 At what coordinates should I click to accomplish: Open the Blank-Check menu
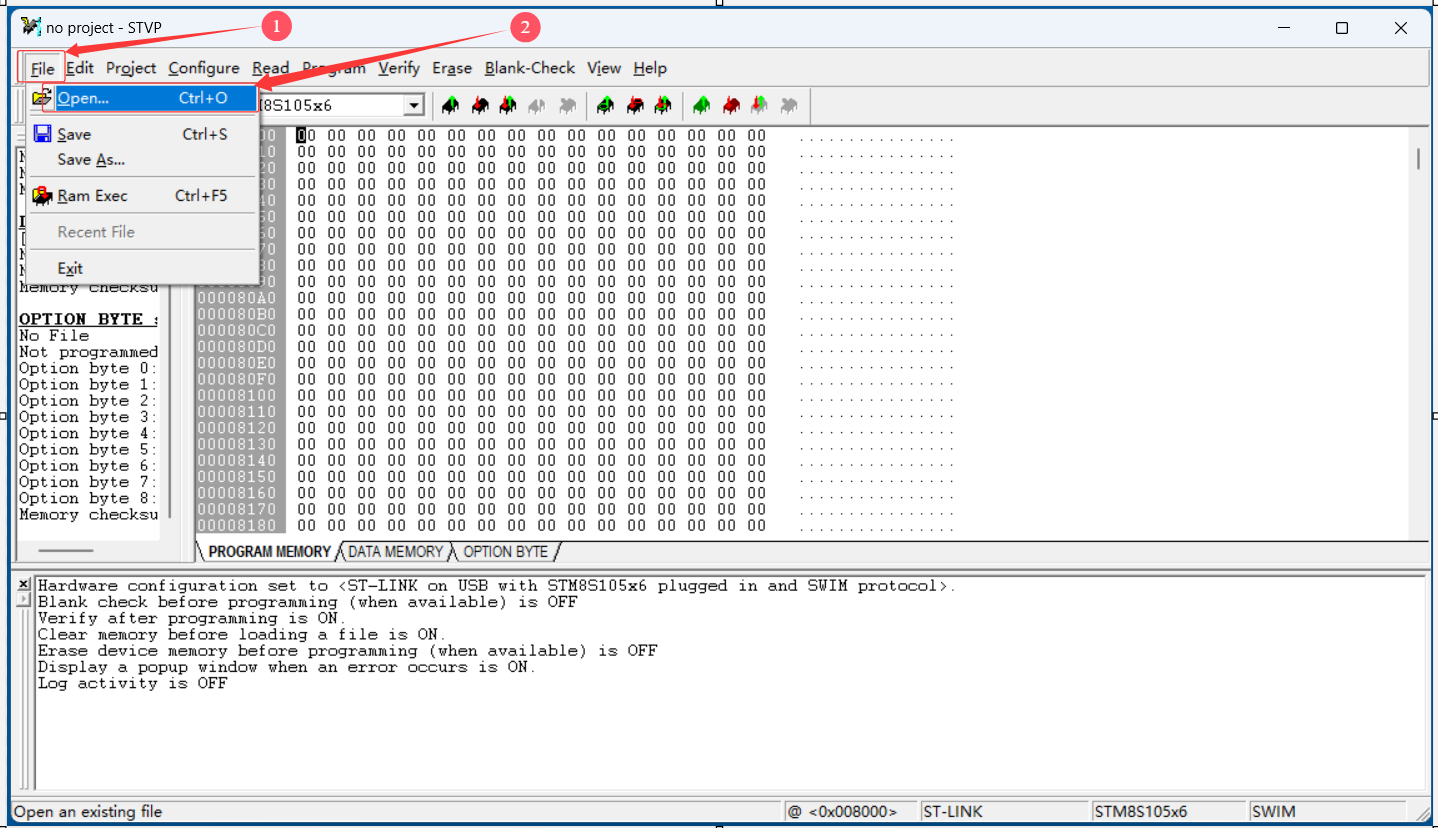(x=530, y=68)
